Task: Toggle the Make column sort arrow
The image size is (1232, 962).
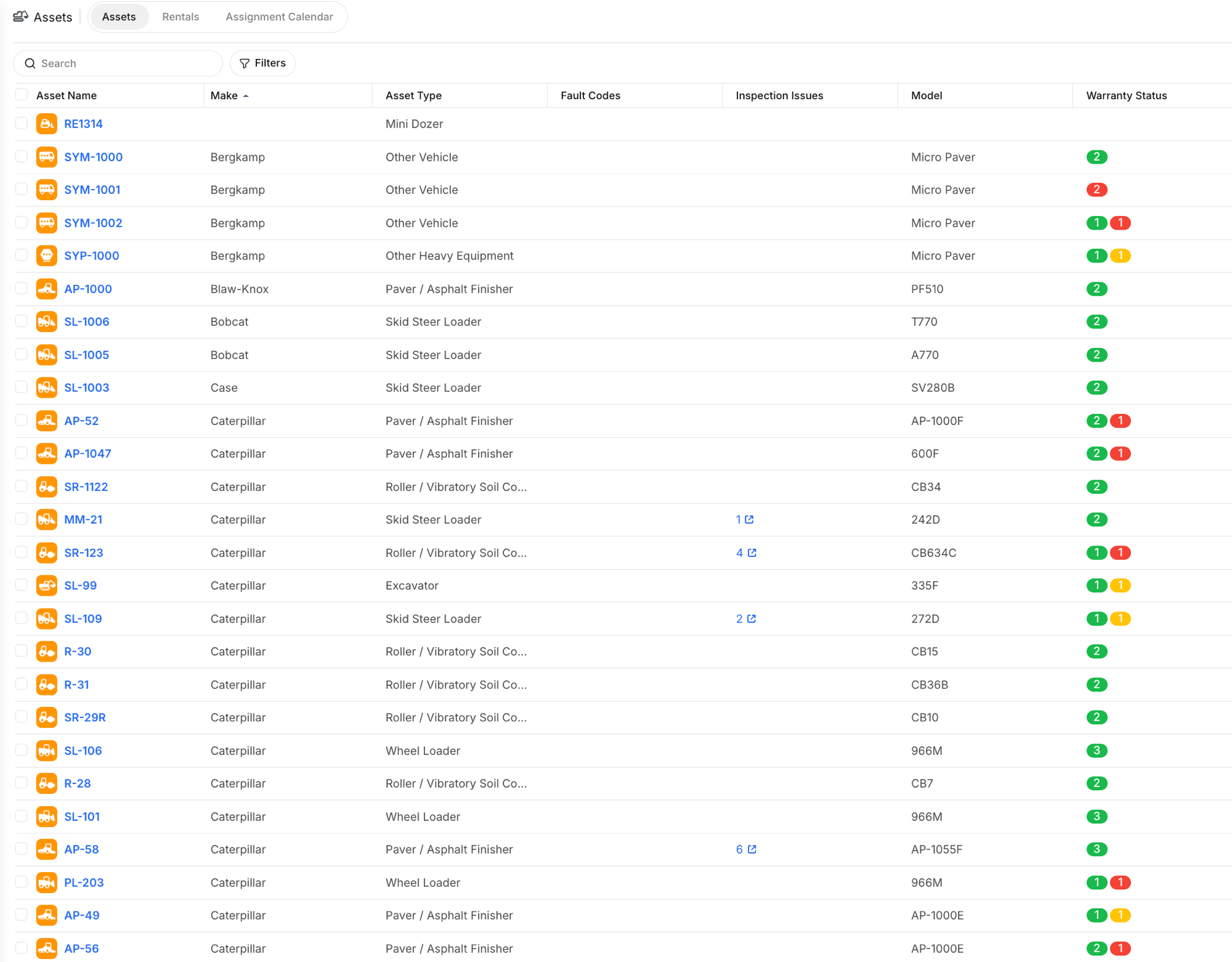Action: point(246,95)
